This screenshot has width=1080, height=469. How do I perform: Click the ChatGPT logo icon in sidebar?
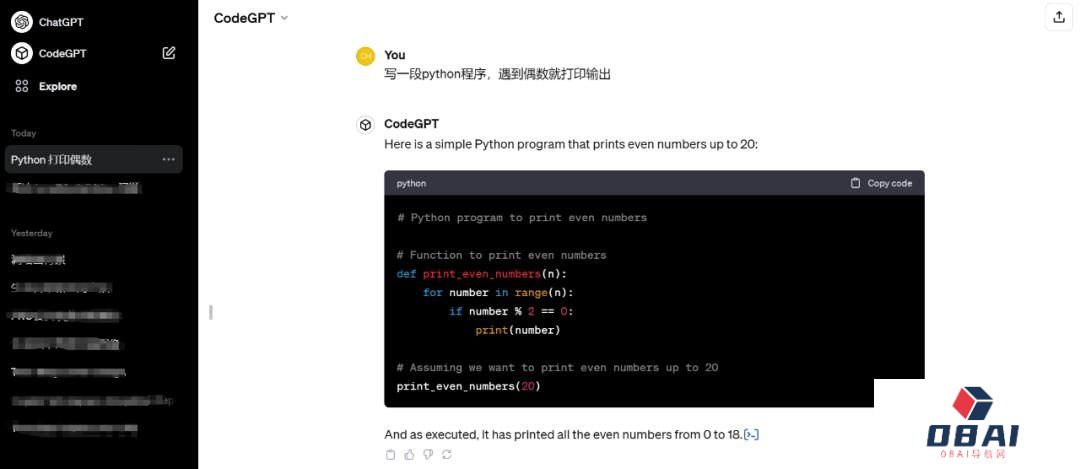click(22, 22)
